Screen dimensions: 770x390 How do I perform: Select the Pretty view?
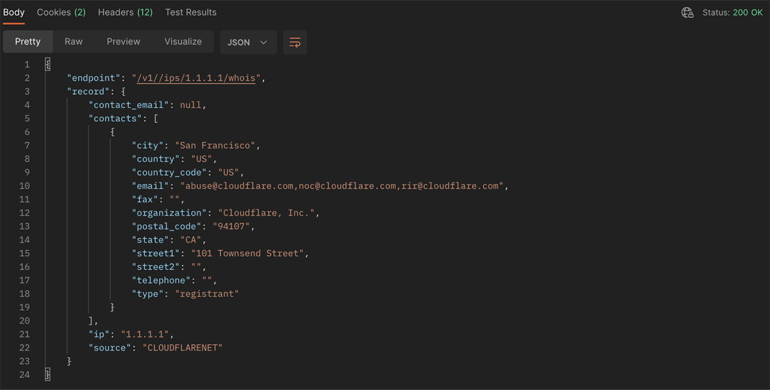[28, 42]
